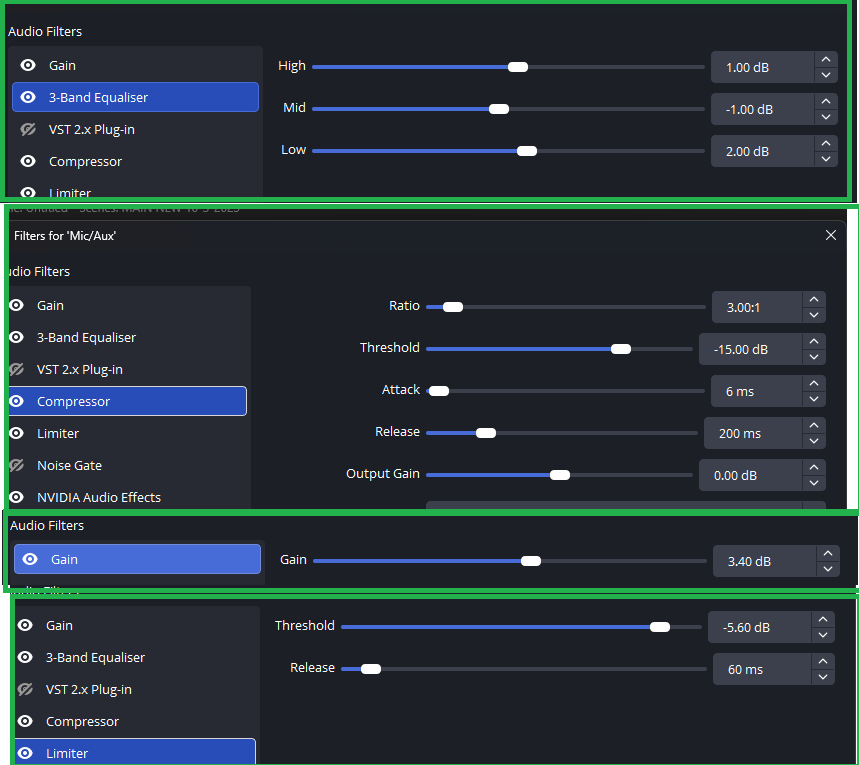Increase the Mid value with its up arrow

tap(826, 101)
